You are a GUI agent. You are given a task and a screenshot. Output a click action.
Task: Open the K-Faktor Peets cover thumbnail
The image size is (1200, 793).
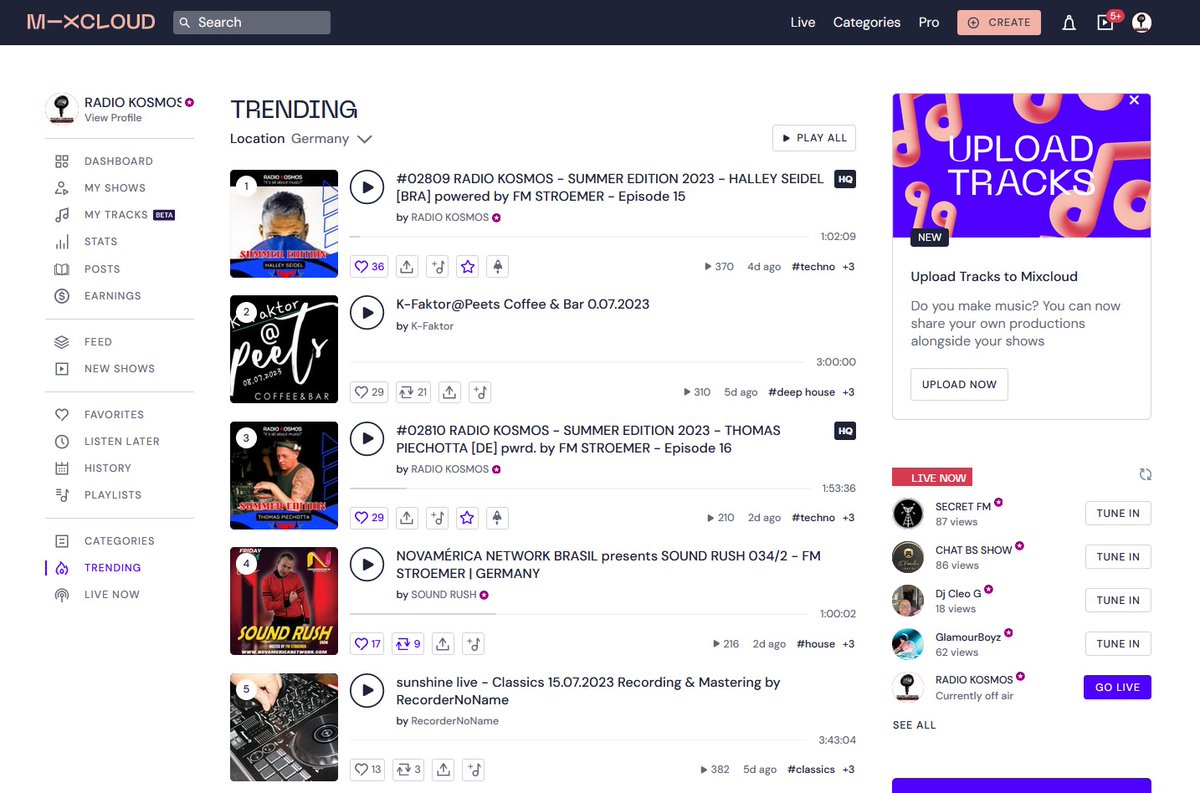click(284, 349)
